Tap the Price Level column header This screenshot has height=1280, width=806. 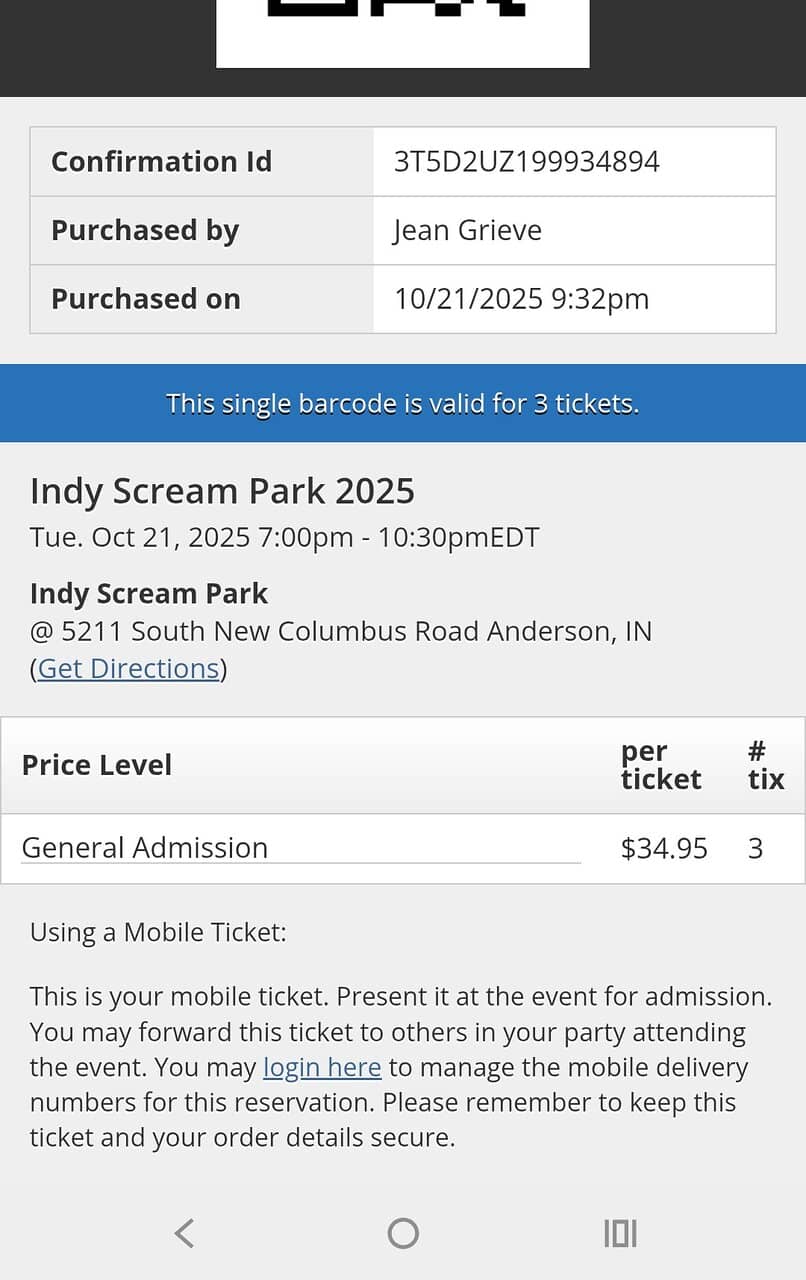(97, 765)
